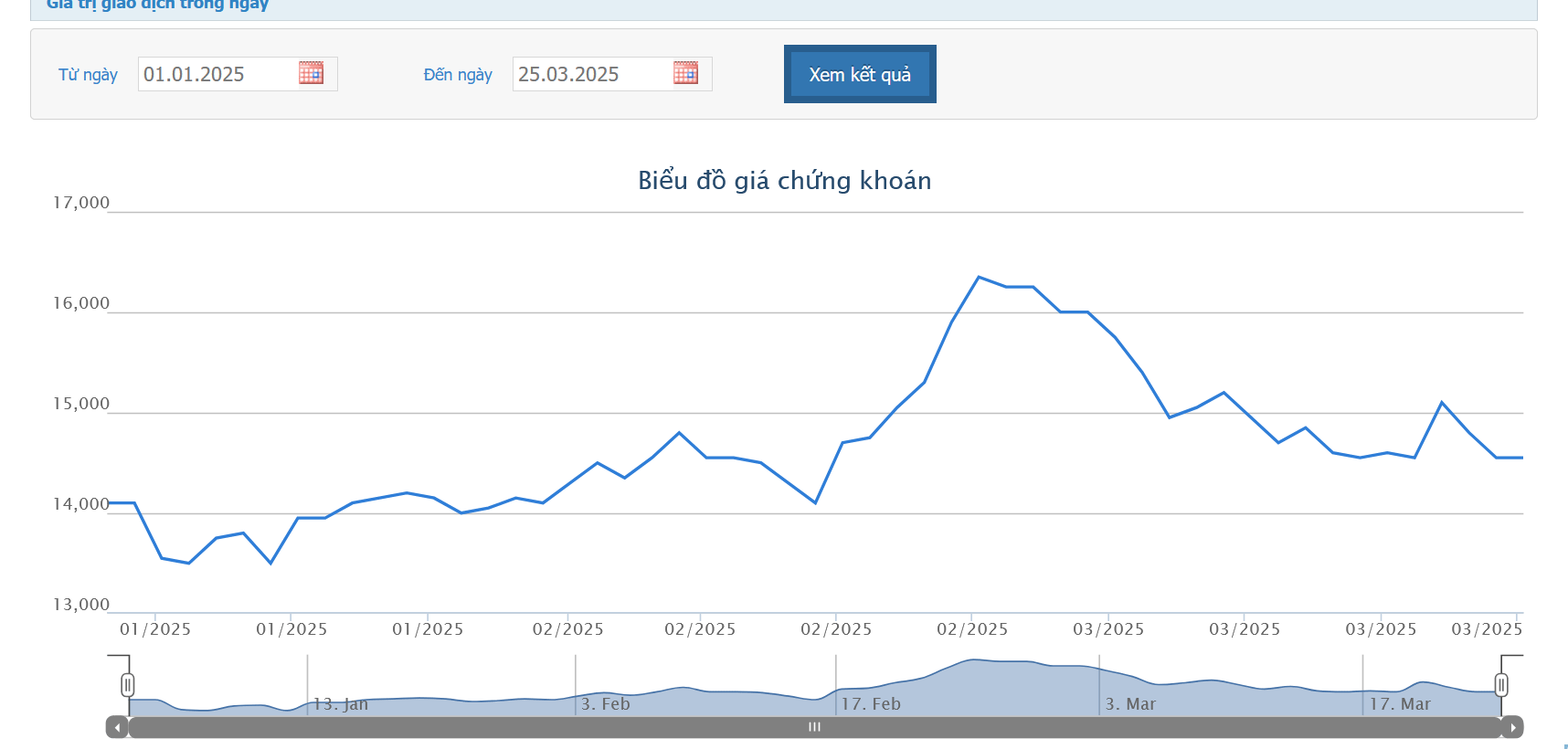The image size is (1568, 749).
Task: Click the 'Xem kết quả' button
Action: tap(860, 74)
